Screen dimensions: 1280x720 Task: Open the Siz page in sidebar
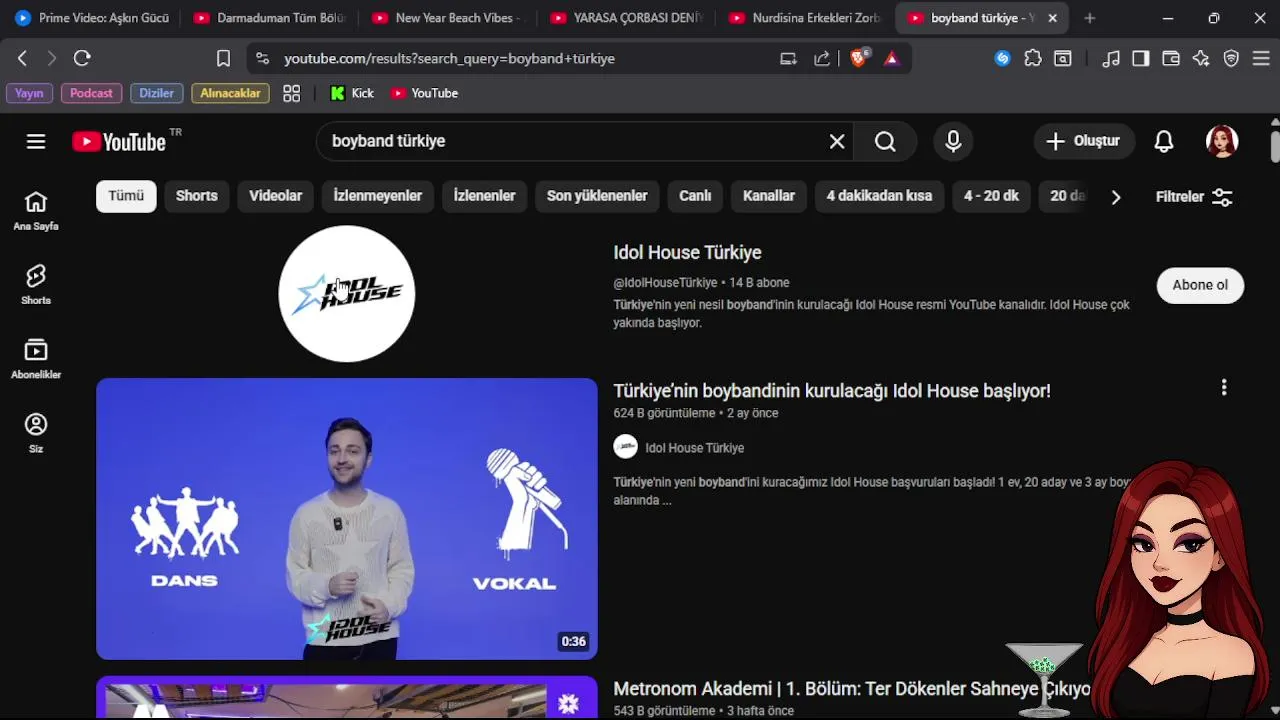pos(36,433)
